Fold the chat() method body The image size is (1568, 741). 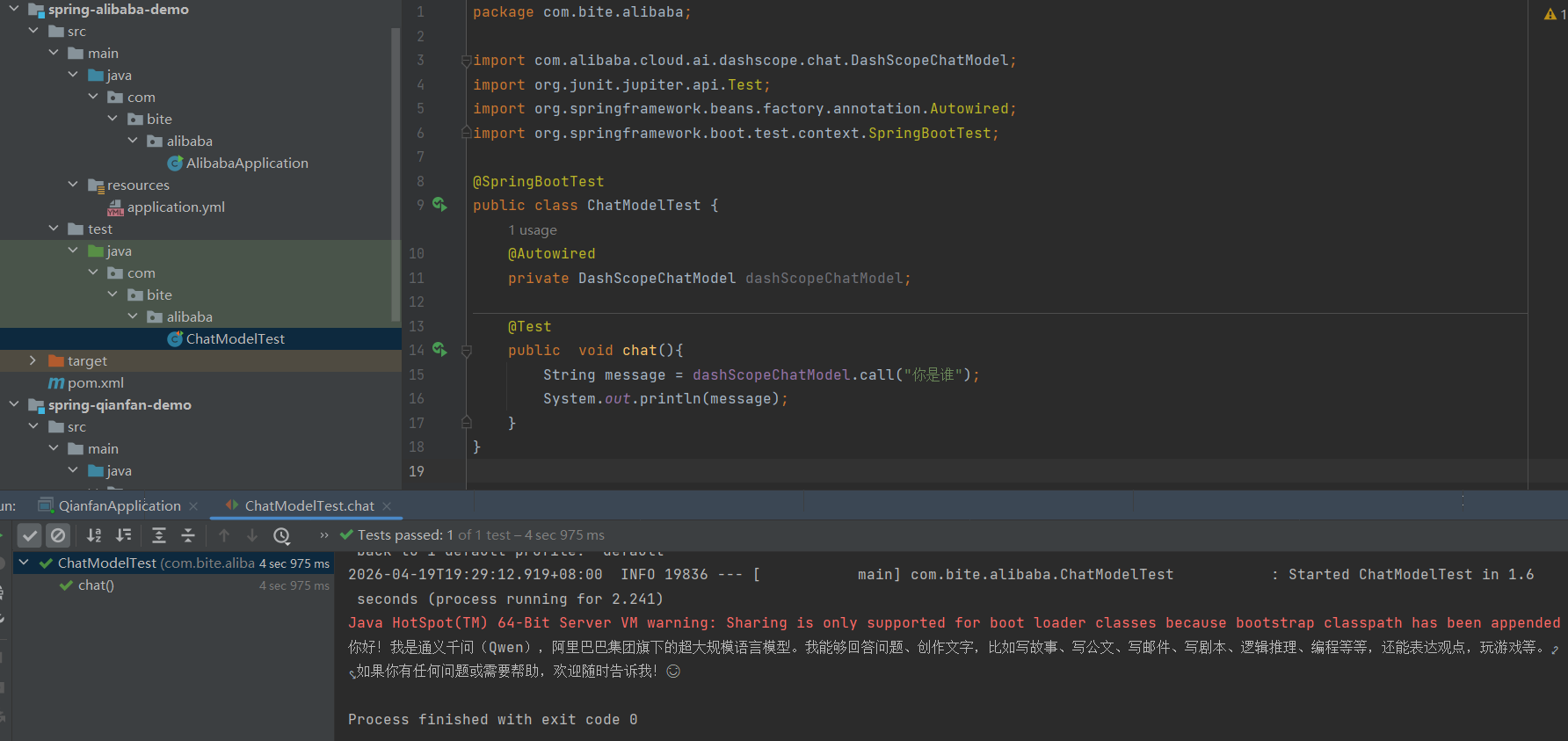coord(467,351)
